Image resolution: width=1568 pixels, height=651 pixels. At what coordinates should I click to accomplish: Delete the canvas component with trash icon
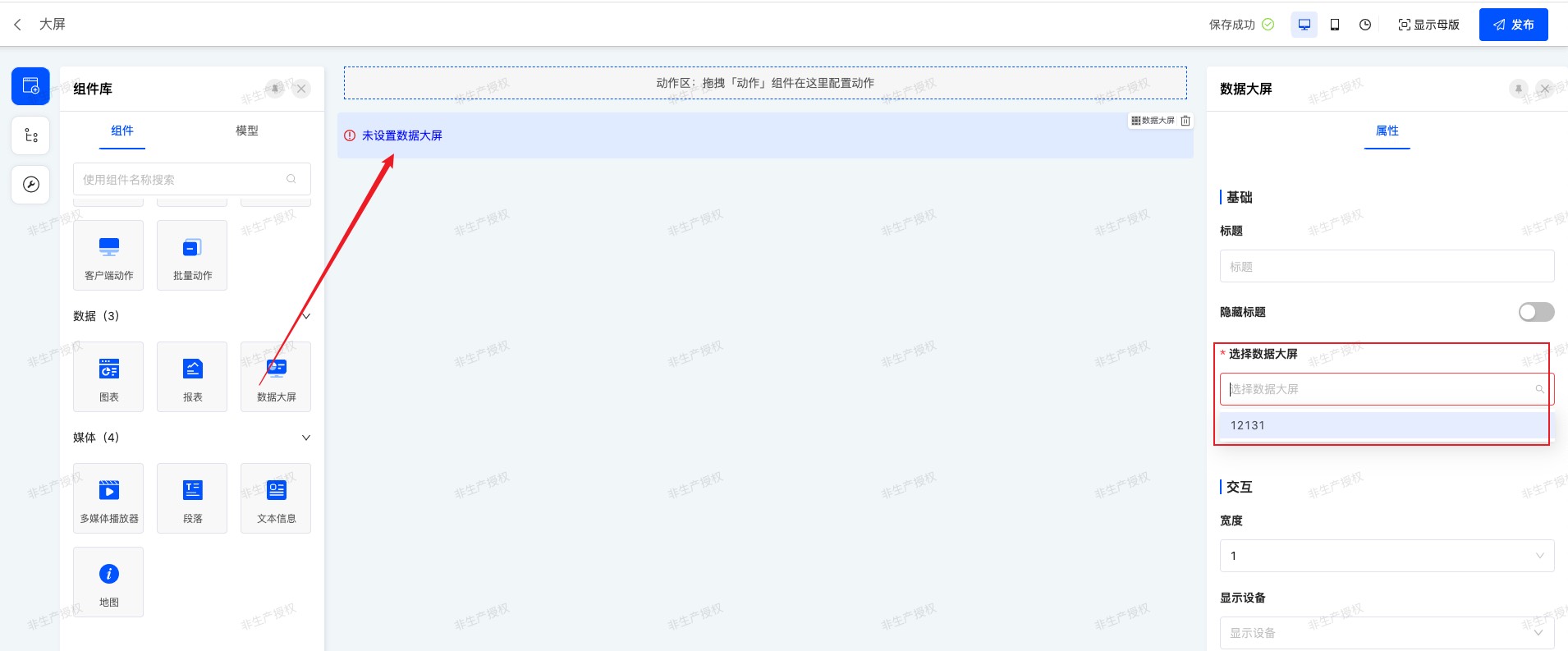(1185, 121)
